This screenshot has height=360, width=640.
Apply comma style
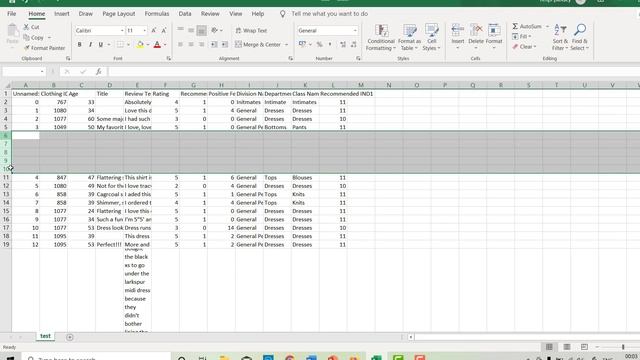pyautogui.click(x=330, y=44)
